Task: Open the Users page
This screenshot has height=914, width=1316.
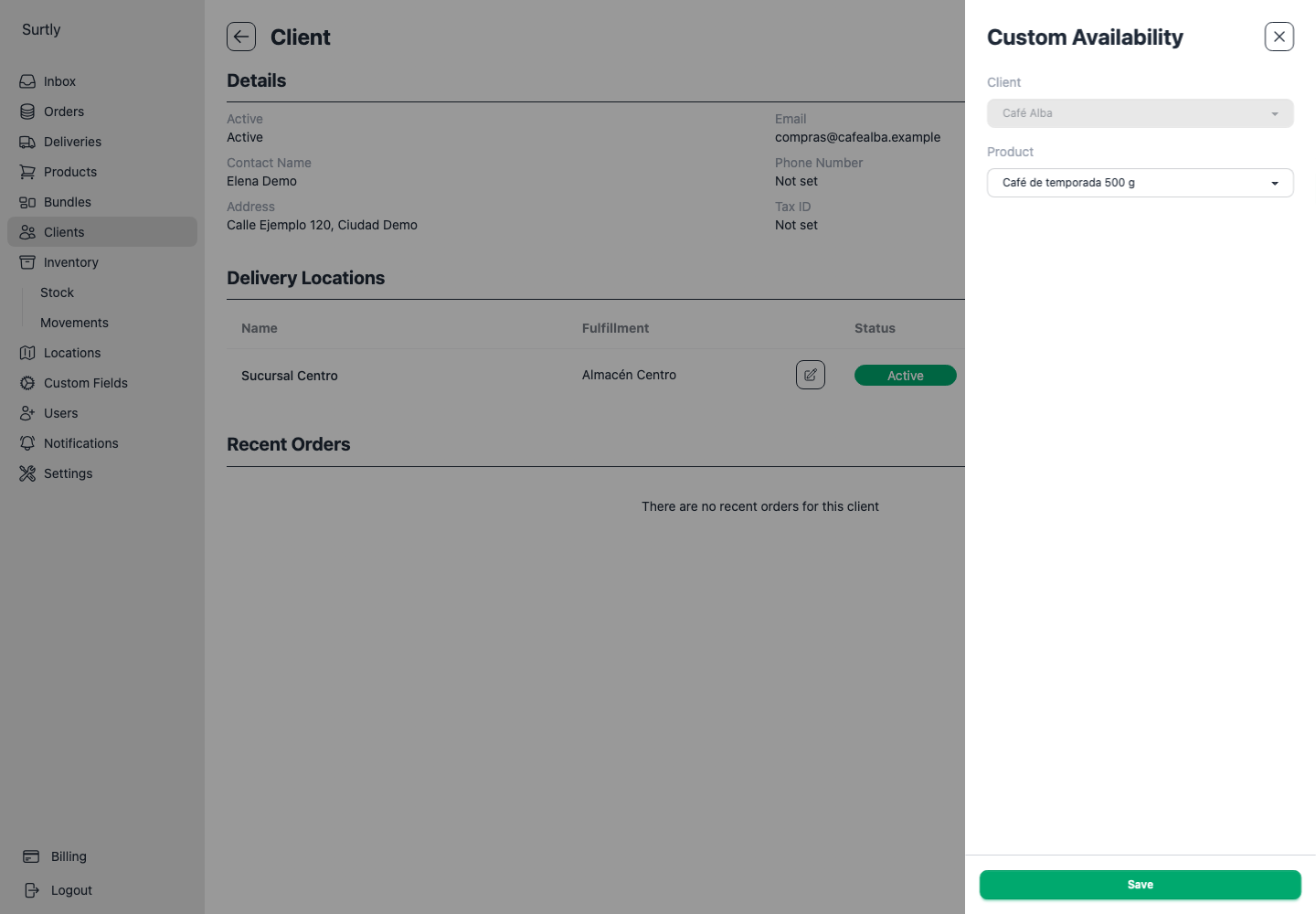Action: [x=102, y=413]
